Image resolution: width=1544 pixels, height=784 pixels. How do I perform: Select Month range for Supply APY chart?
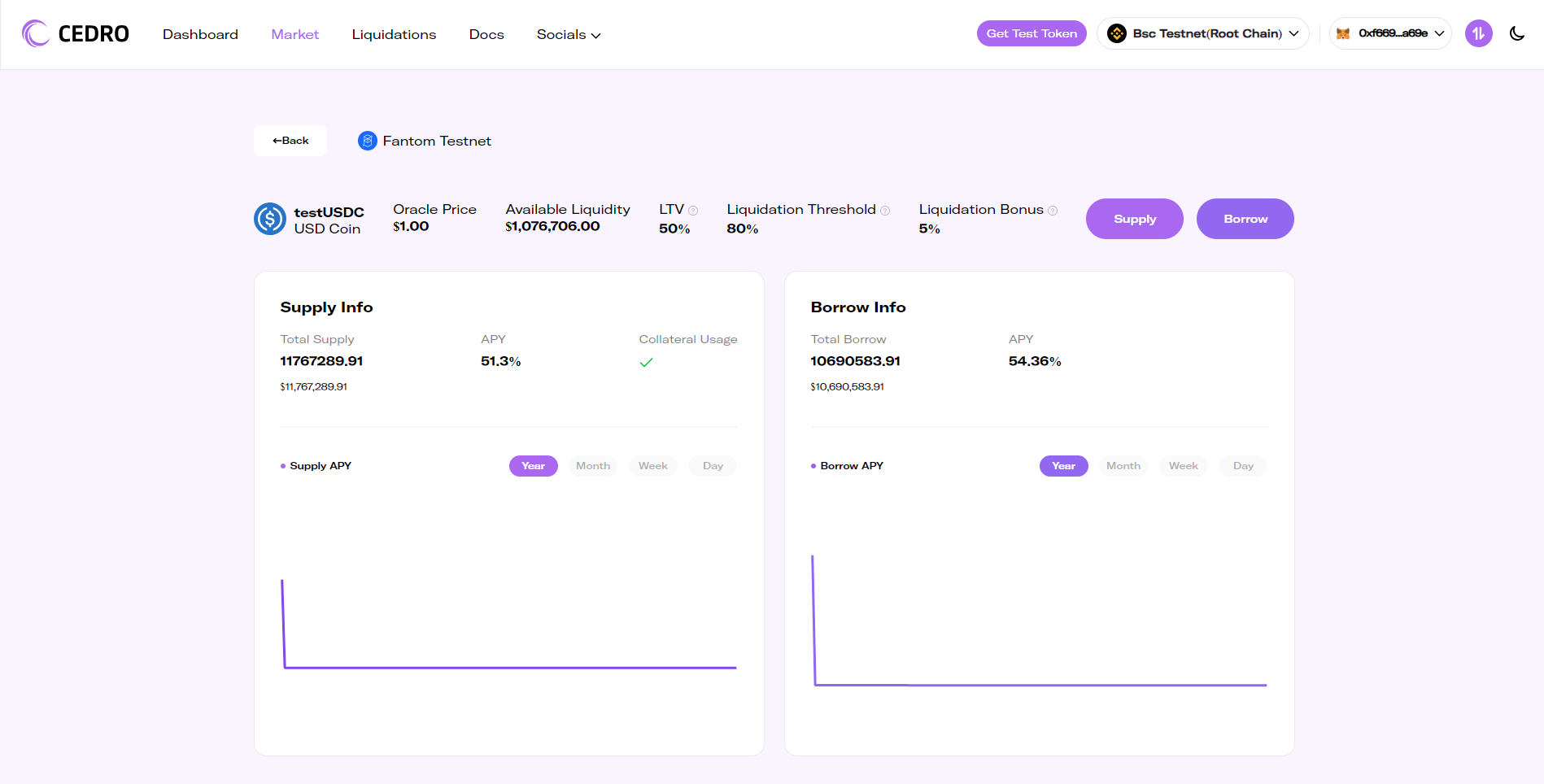tap(593, 466)
